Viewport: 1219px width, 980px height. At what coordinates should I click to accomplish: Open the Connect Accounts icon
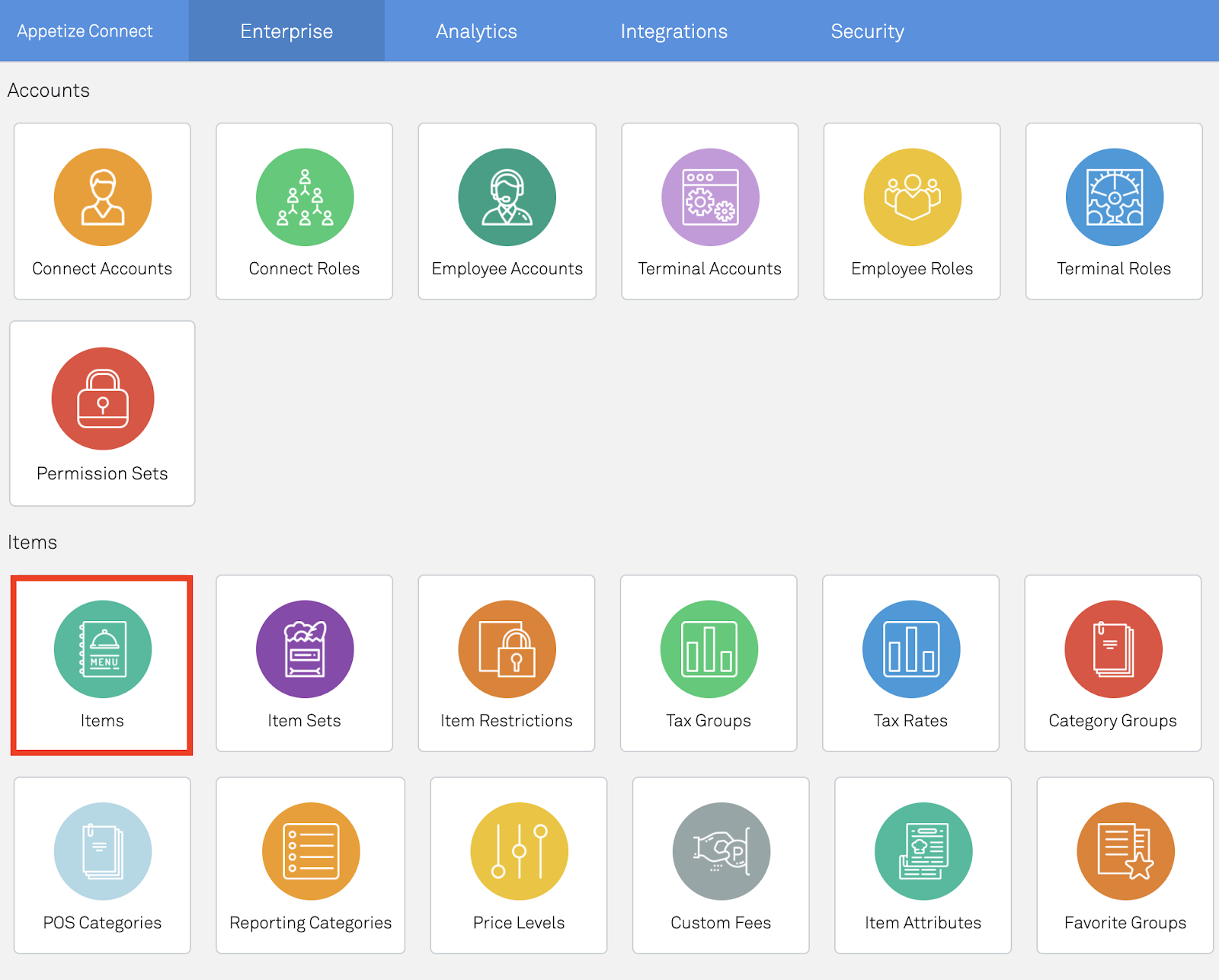(103, 197)
